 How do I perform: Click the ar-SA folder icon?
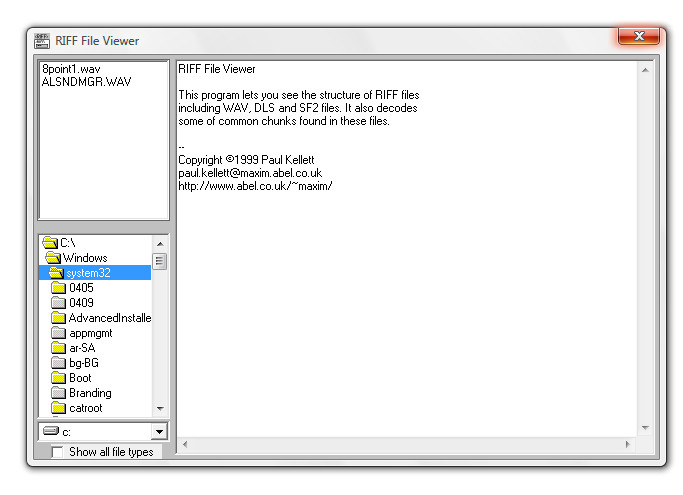[x=58, y=348]
